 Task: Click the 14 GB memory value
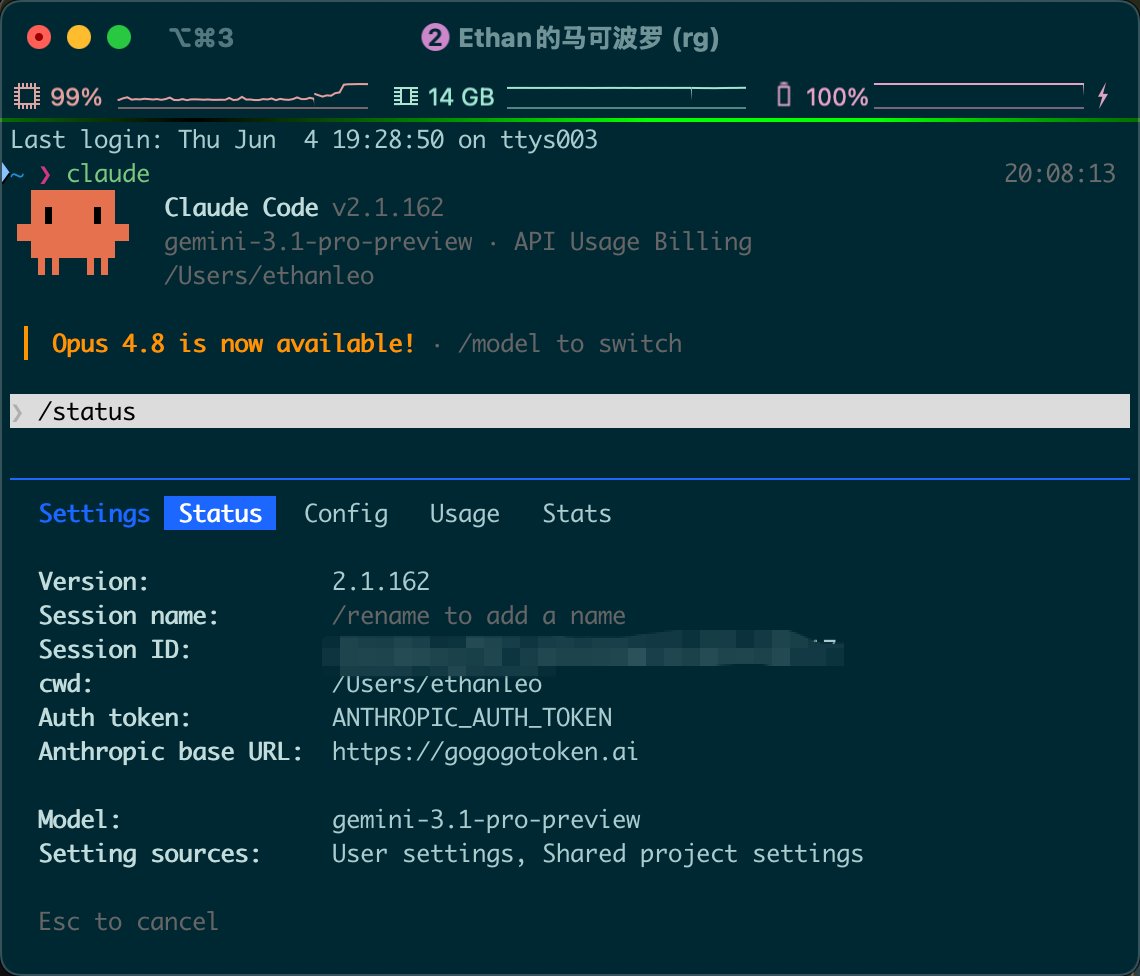pyautogui.click(x=461, y=97)
